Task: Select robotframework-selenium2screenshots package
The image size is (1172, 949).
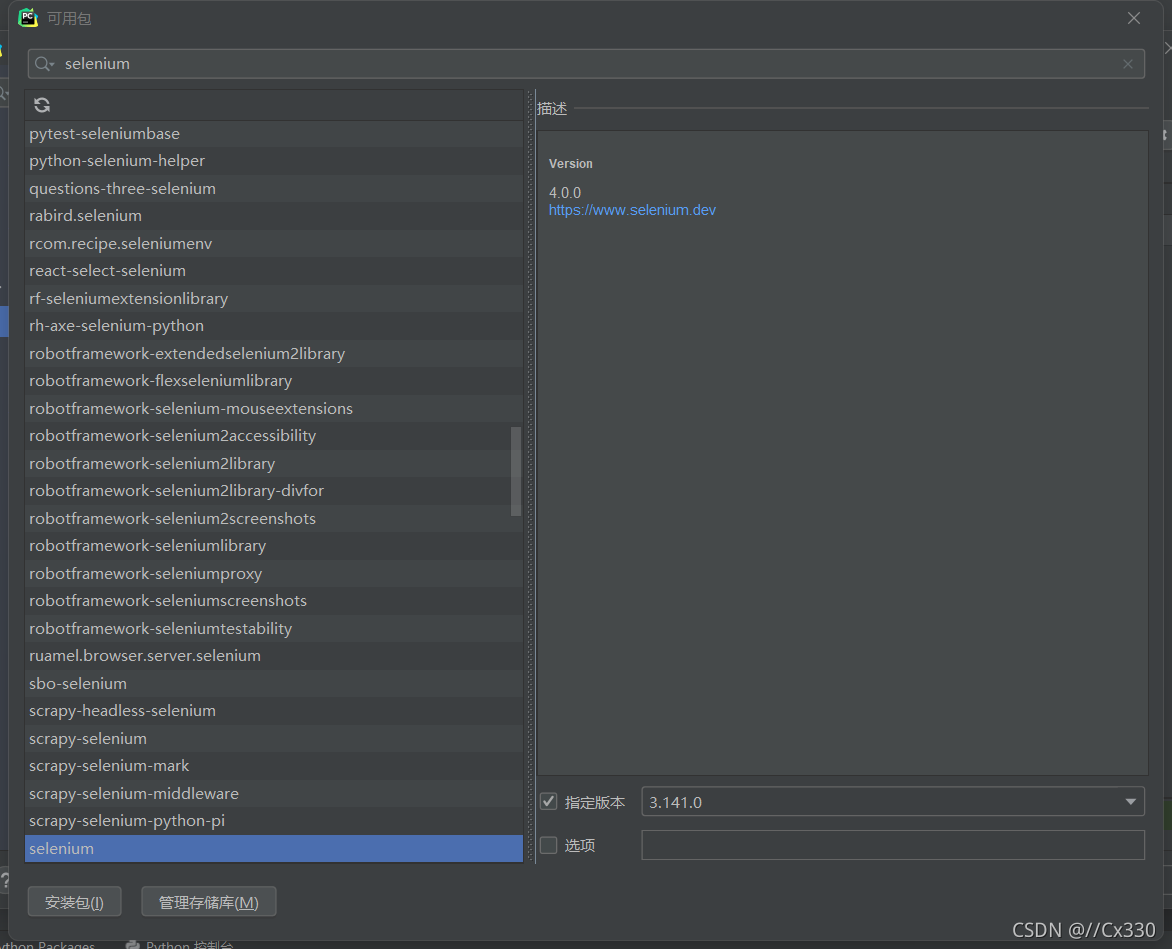Action: 274,519
